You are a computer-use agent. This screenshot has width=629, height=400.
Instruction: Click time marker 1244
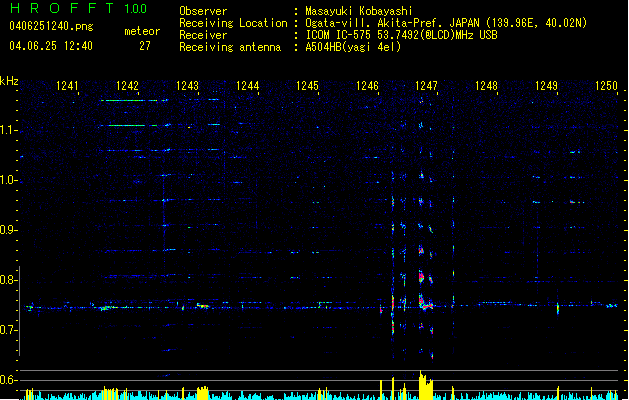click(248, 85)
